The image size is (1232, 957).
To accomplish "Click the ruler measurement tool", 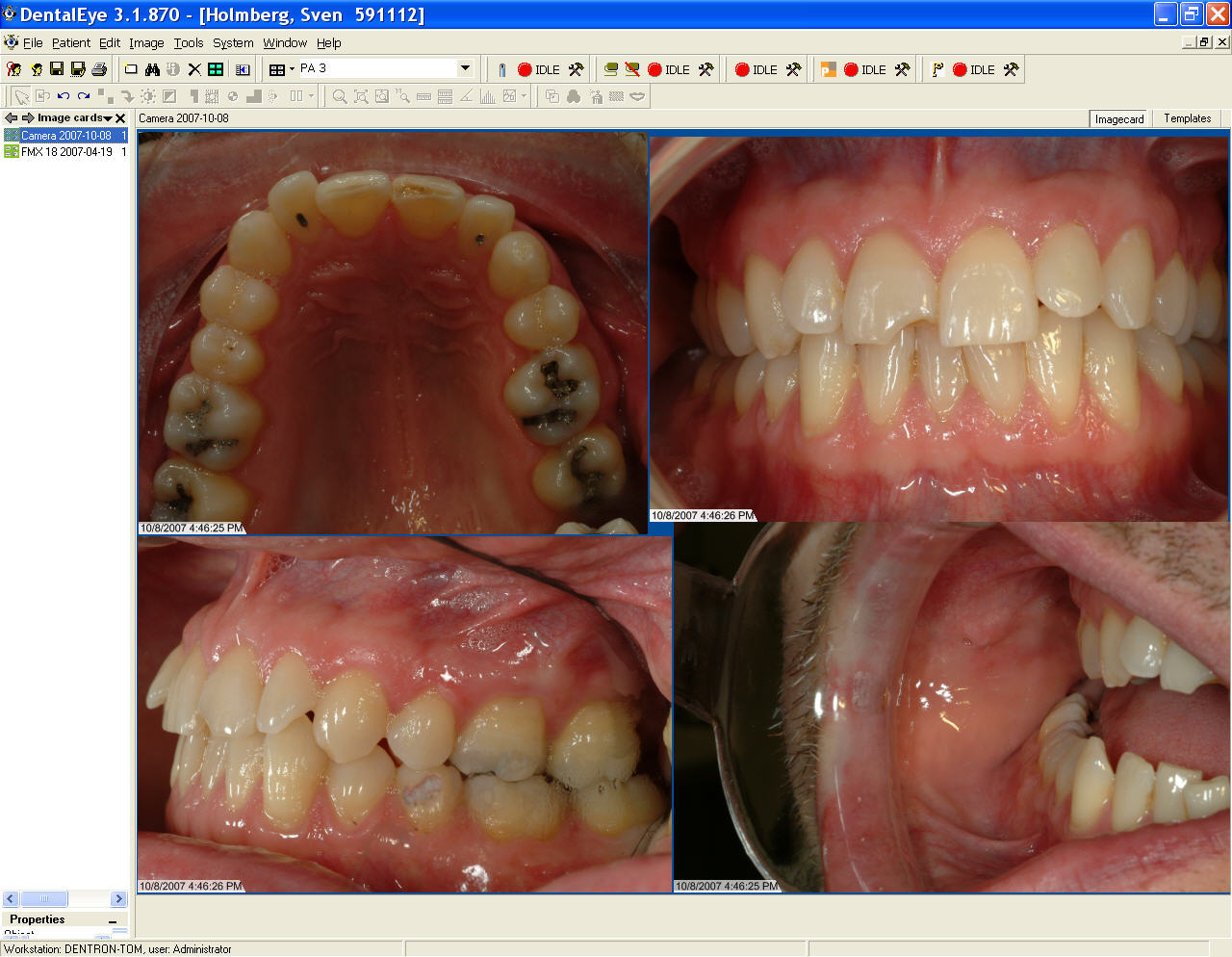I will pos(423,96).
